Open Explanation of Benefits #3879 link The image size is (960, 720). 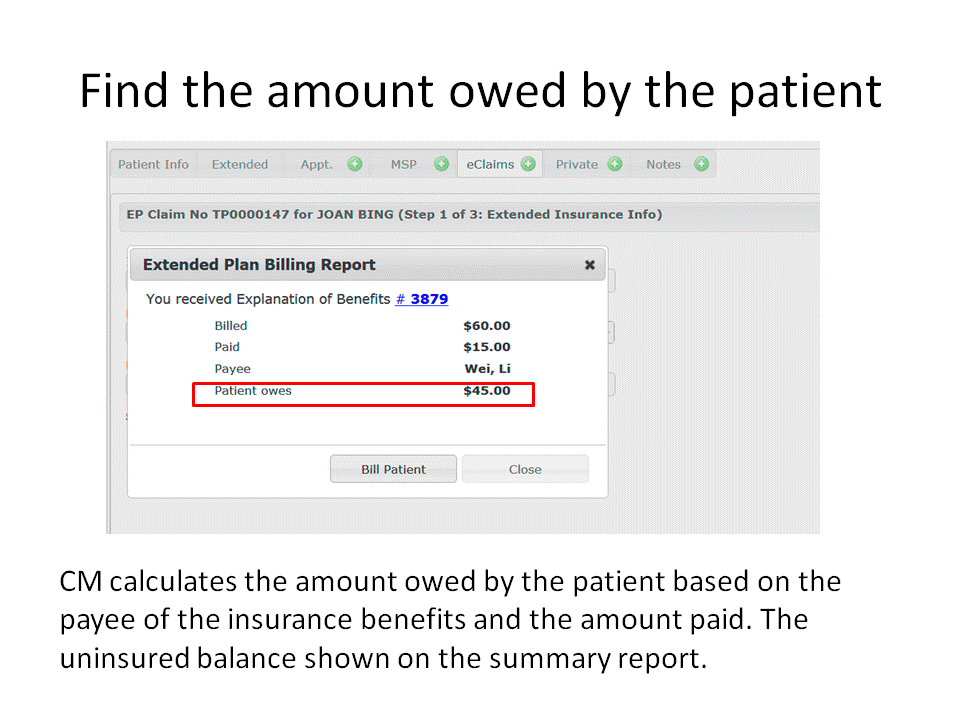pos(422,299)
